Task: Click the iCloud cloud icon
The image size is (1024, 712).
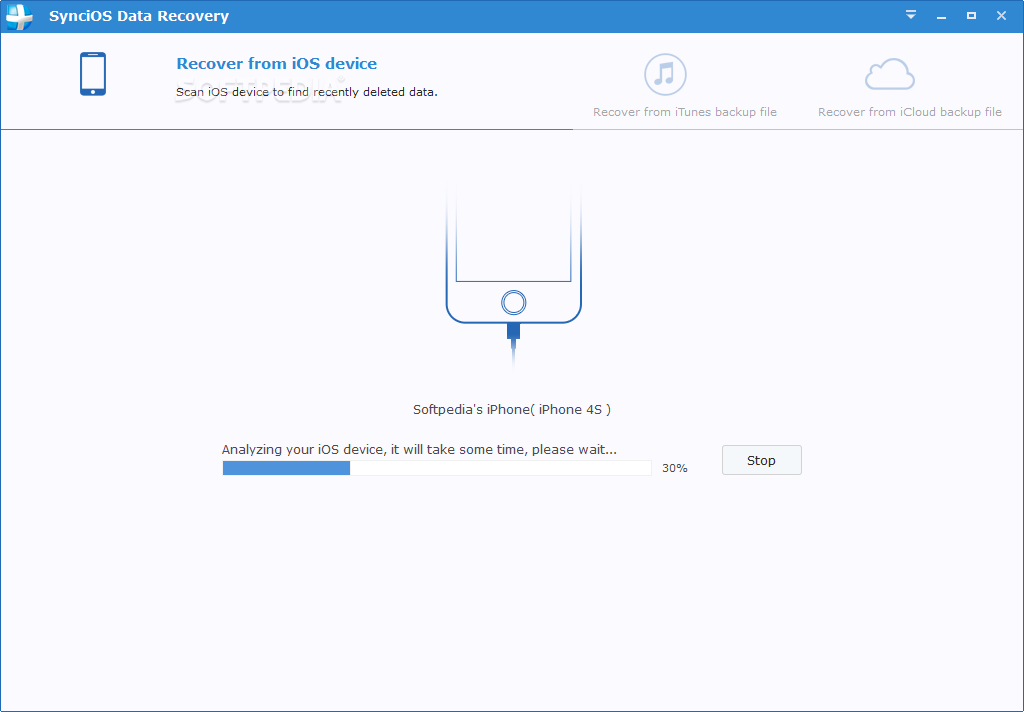Action: 889,74
